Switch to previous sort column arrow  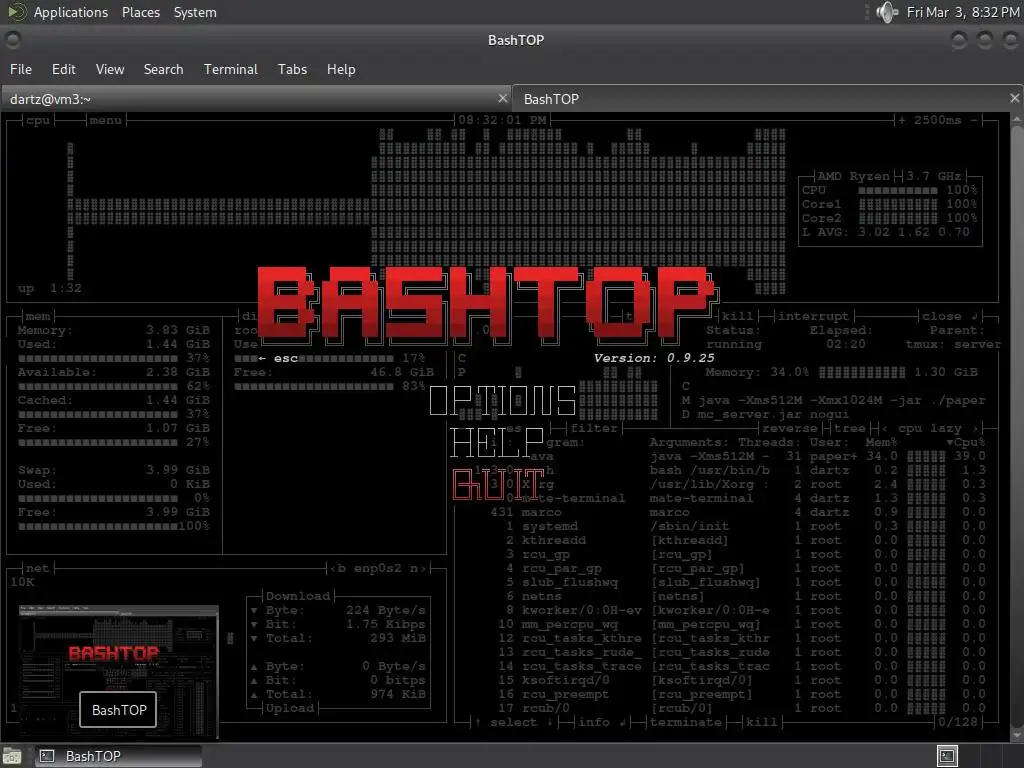coord(885,428)
